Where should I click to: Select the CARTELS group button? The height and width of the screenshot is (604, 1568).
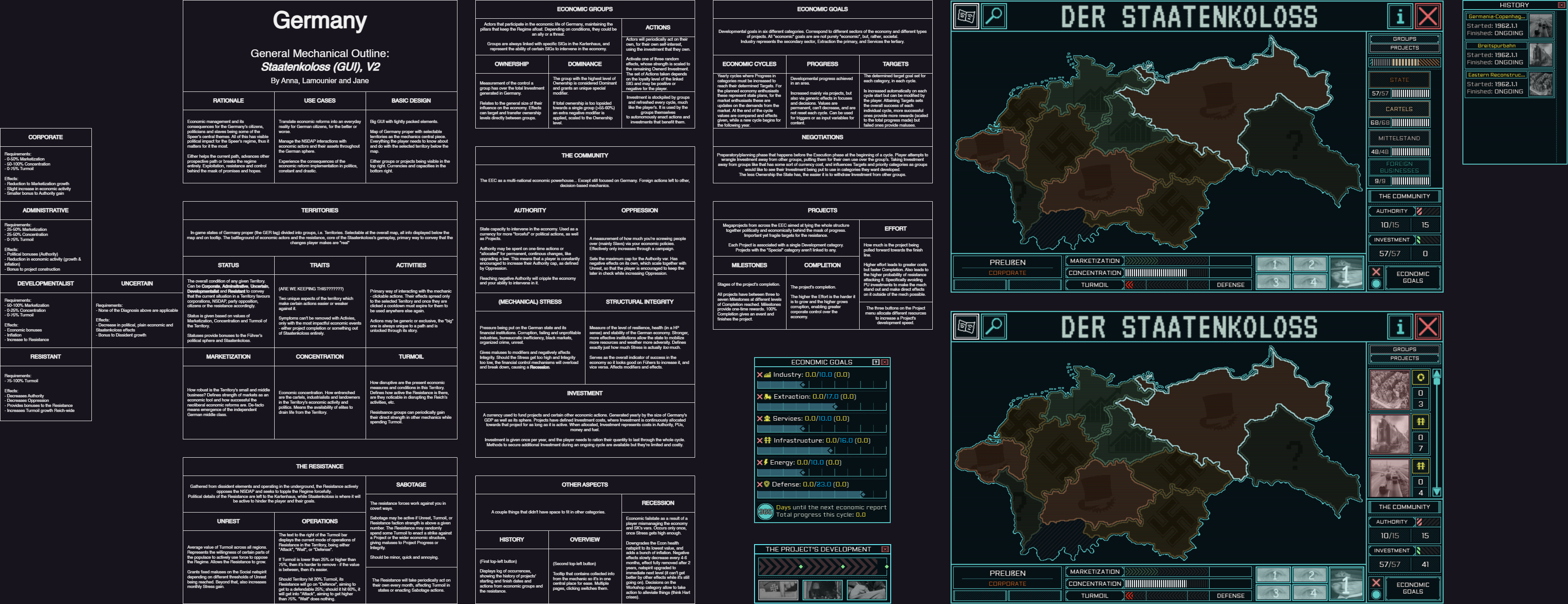point(1399,109)
